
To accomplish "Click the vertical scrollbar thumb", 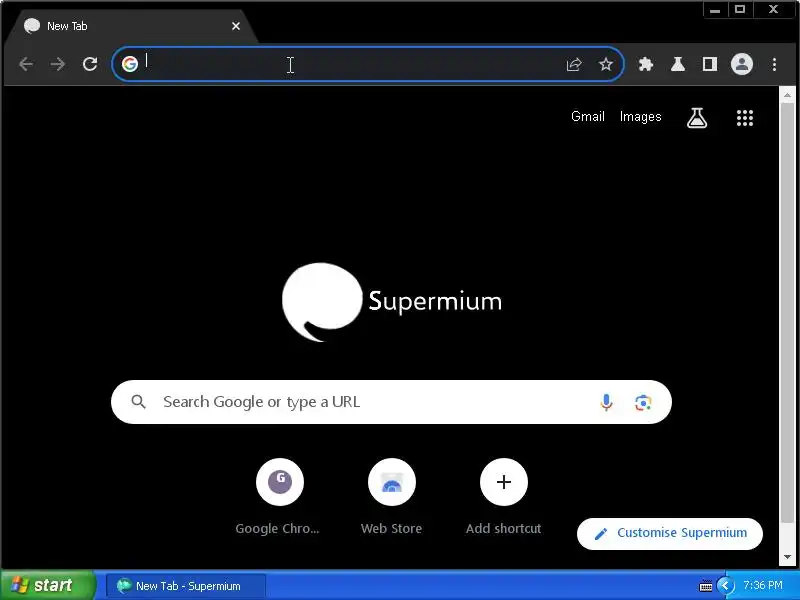I will tap(787, 311).
